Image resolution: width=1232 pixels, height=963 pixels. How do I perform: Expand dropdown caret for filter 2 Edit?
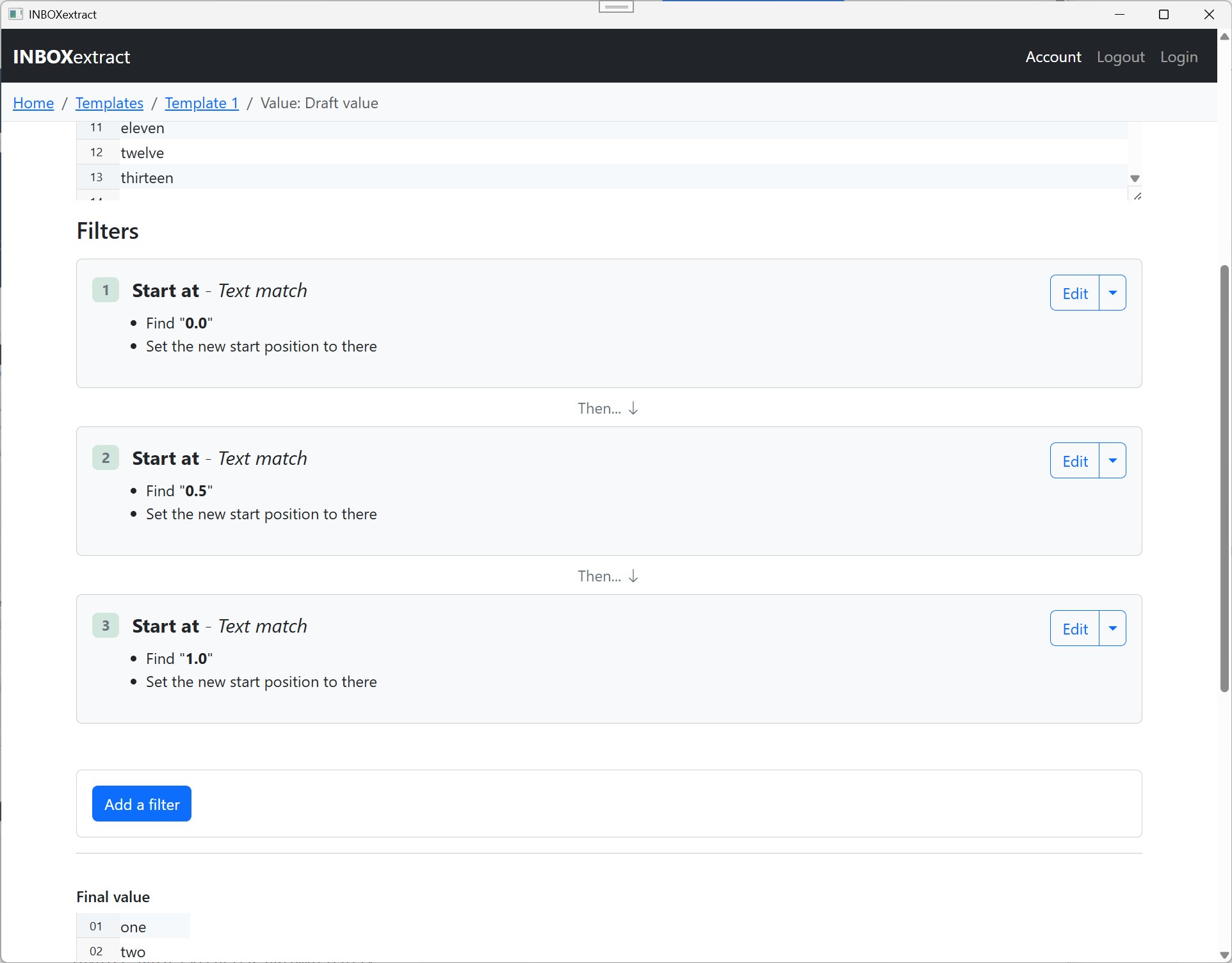pyautogui.click(x=1112, y=460)
